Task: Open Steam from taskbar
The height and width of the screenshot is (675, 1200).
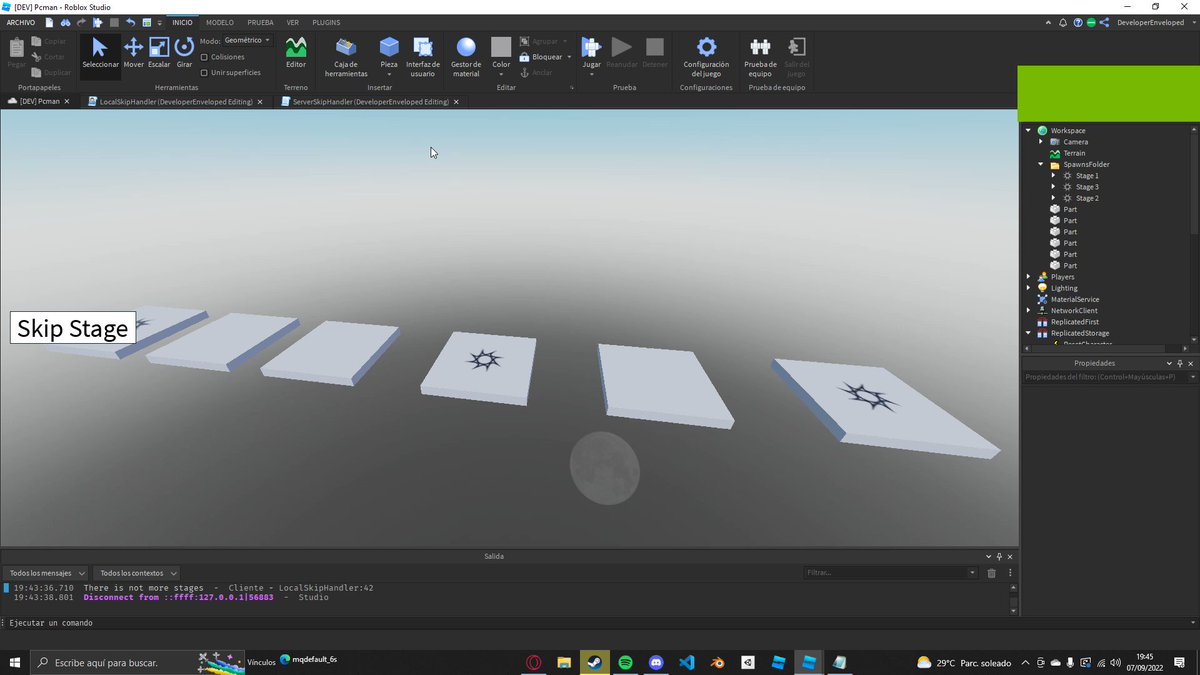Action: pyautogui.click(x=594, y=662)
